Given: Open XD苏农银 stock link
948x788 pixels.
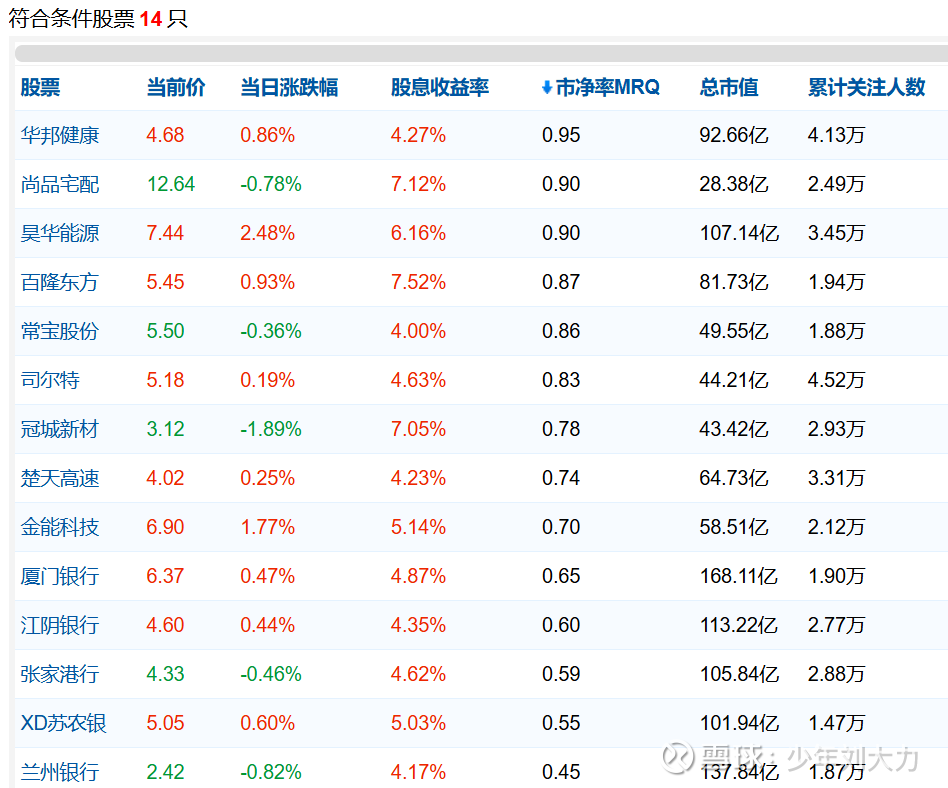Looking at the screenshot, I should (63, 723).
